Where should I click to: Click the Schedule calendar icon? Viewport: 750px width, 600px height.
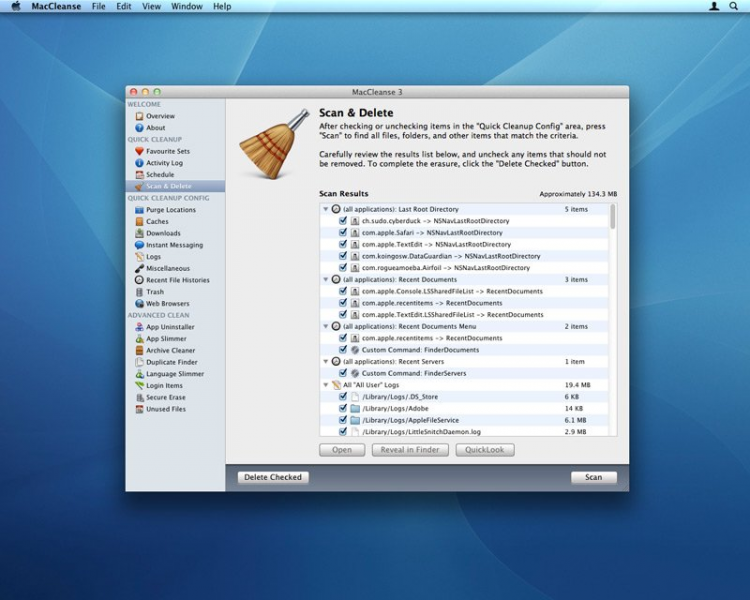point(139,175)
